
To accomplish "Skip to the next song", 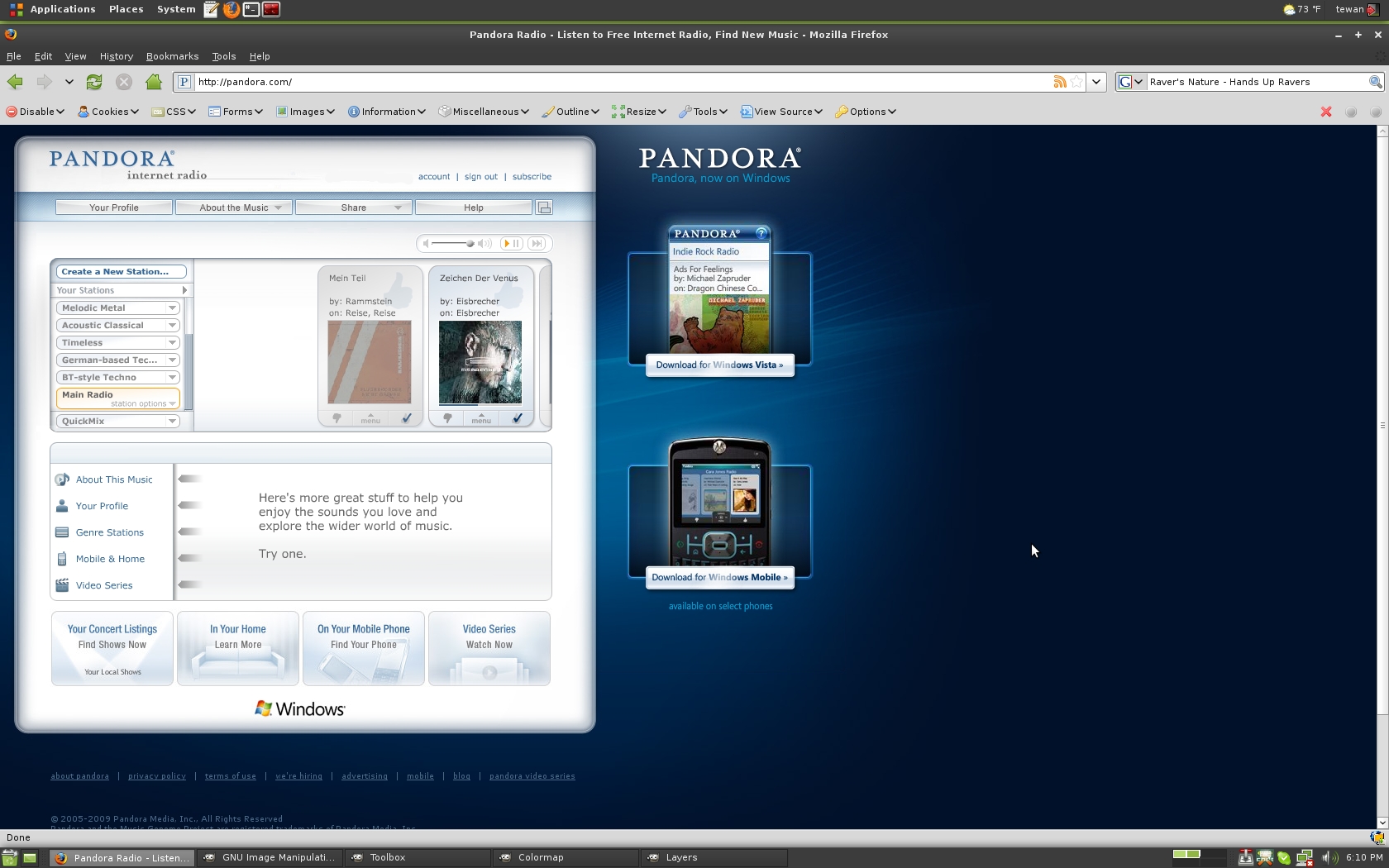I will coord(537,243).
